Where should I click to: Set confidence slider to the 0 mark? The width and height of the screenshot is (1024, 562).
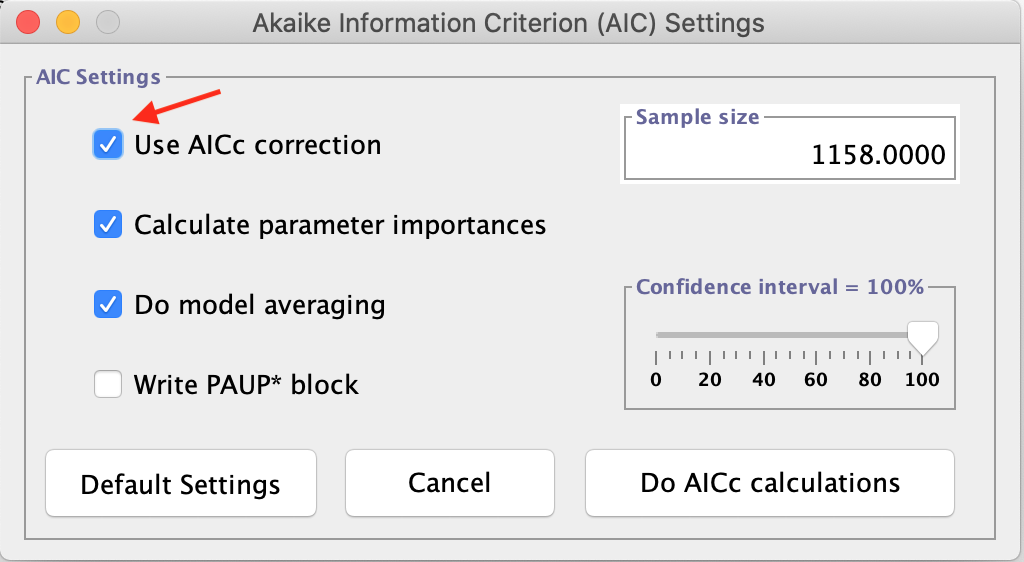[x=656, y=335]
